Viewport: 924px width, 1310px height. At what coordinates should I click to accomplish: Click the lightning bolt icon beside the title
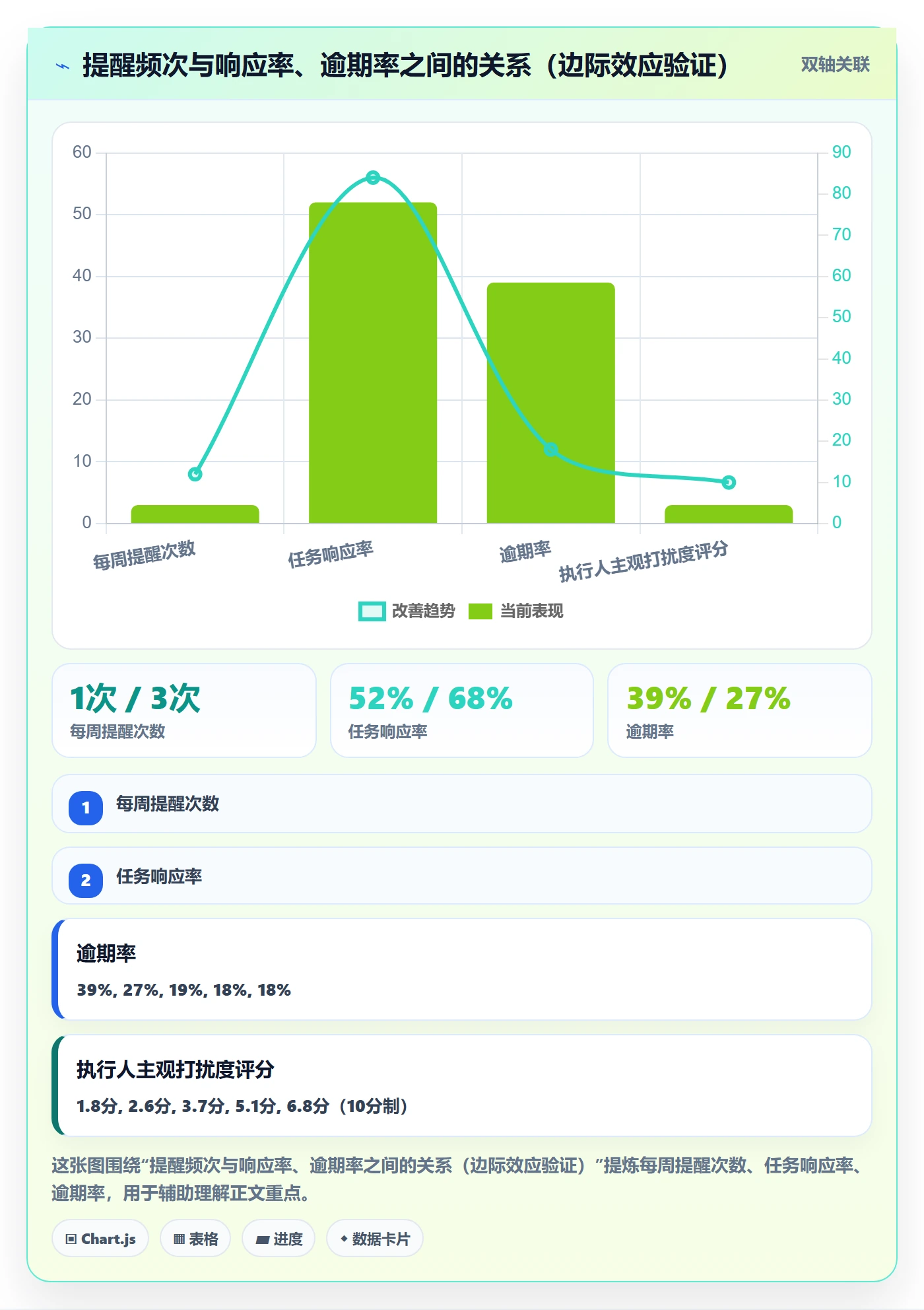click(63, 66)
